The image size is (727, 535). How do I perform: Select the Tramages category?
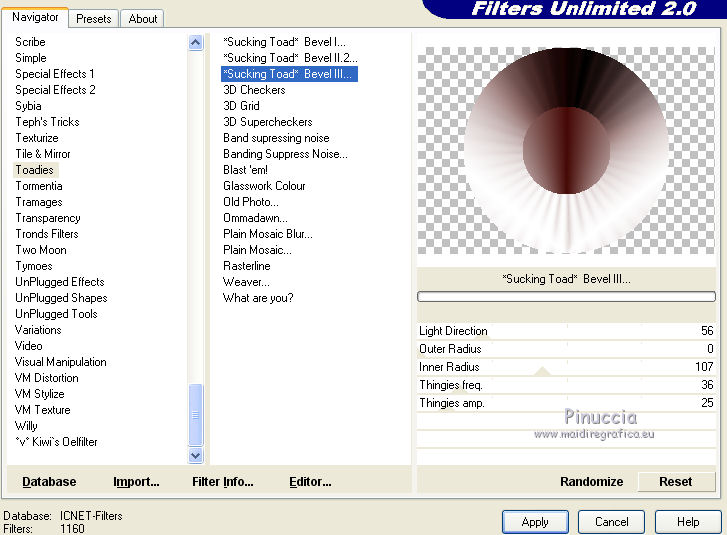(x=38, y=202)
